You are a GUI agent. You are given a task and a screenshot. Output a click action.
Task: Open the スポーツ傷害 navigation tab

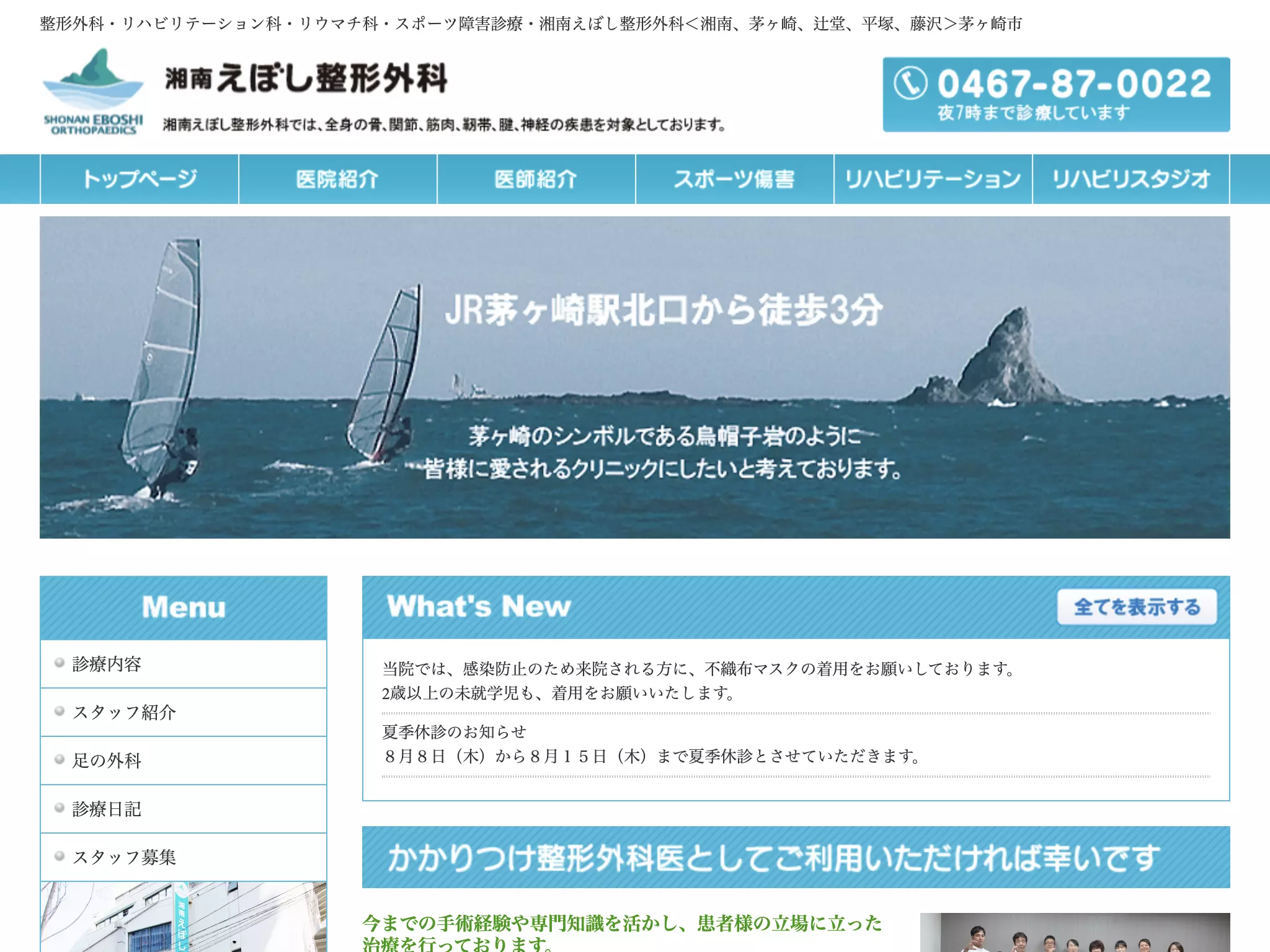pyautogui.click(x=735, y=179)
